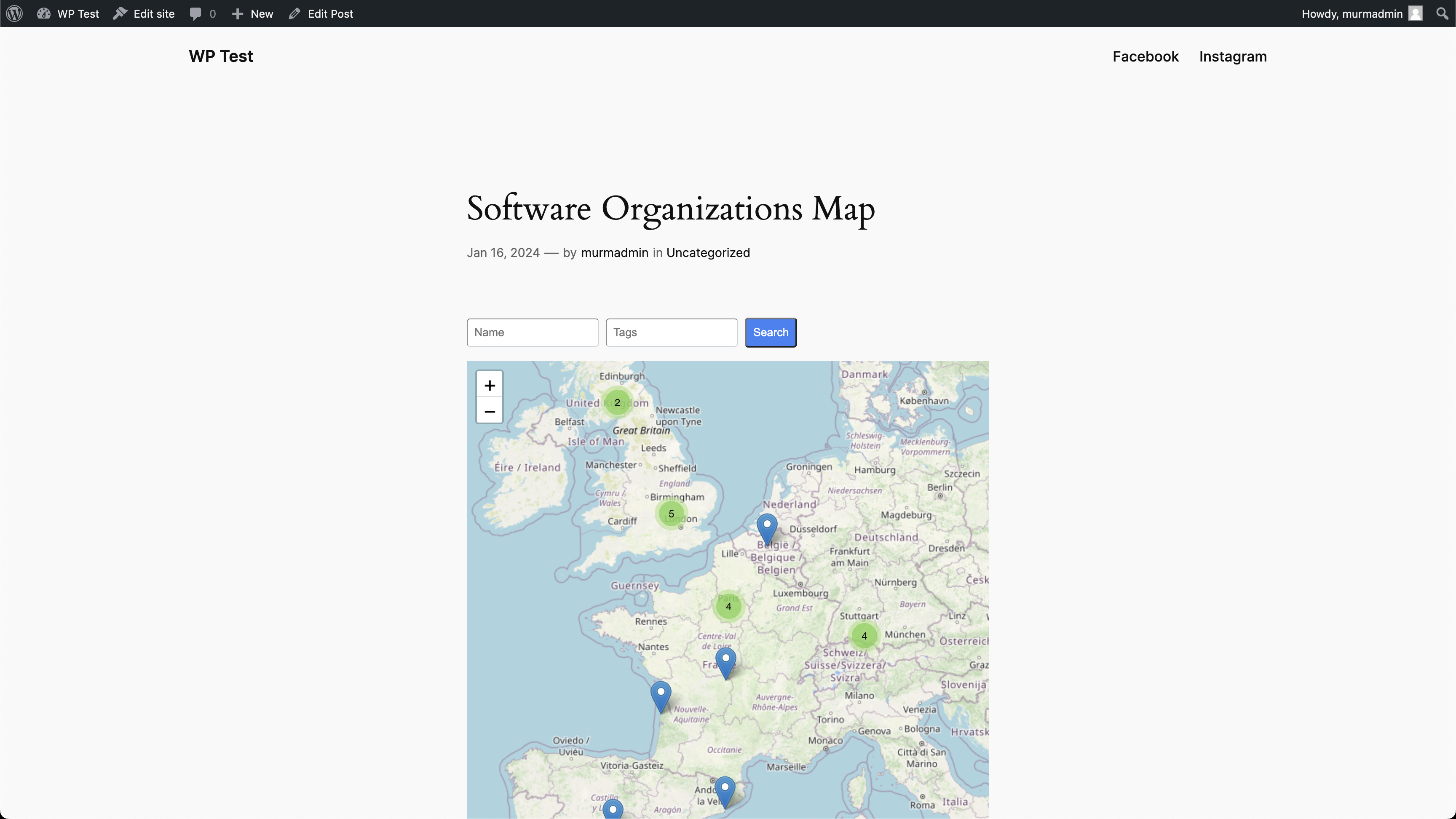The width and height of the screenshot is (1456, 819).
Task: Zoom in the map with plus button
Action: 490,385
